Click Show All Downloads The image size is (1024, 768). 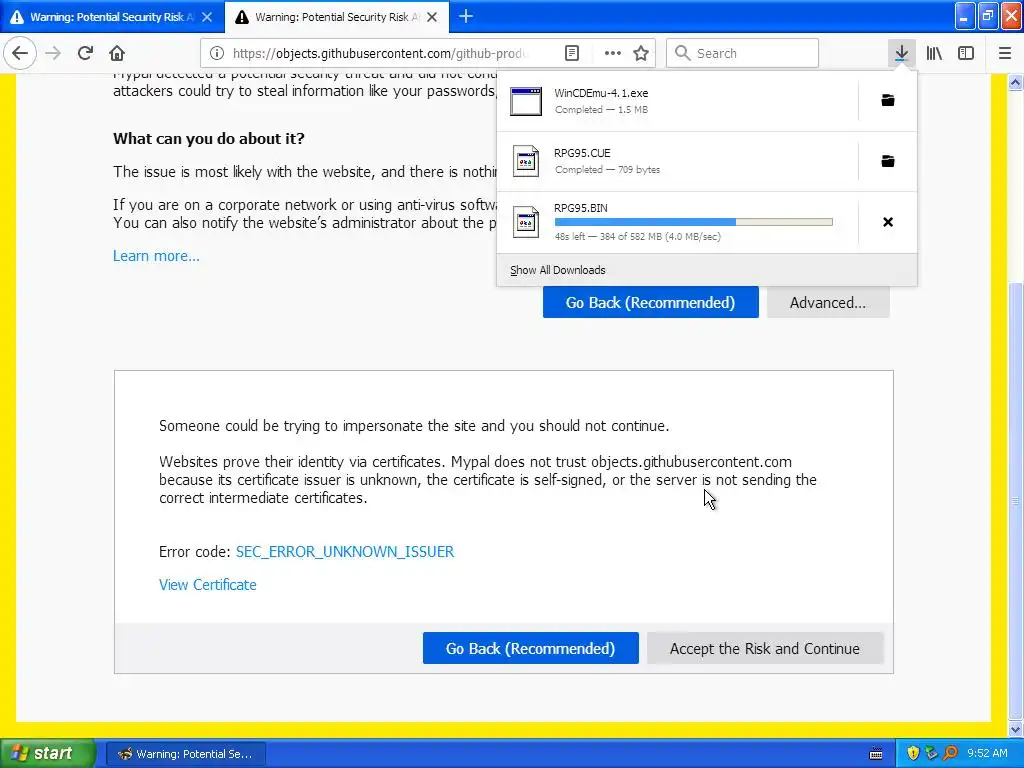[x=558, y=270]
